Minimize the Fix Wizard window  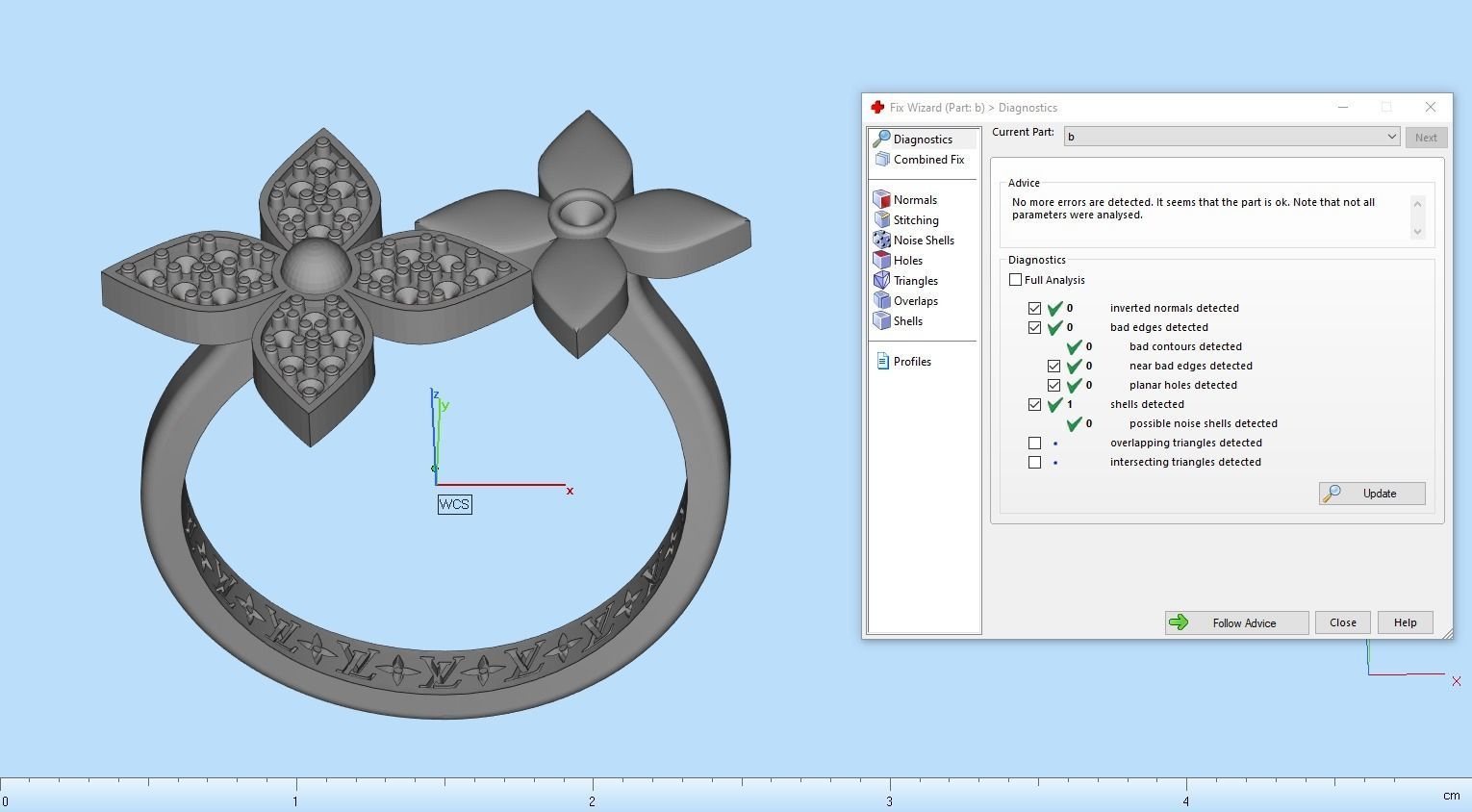pos(1343,107)
